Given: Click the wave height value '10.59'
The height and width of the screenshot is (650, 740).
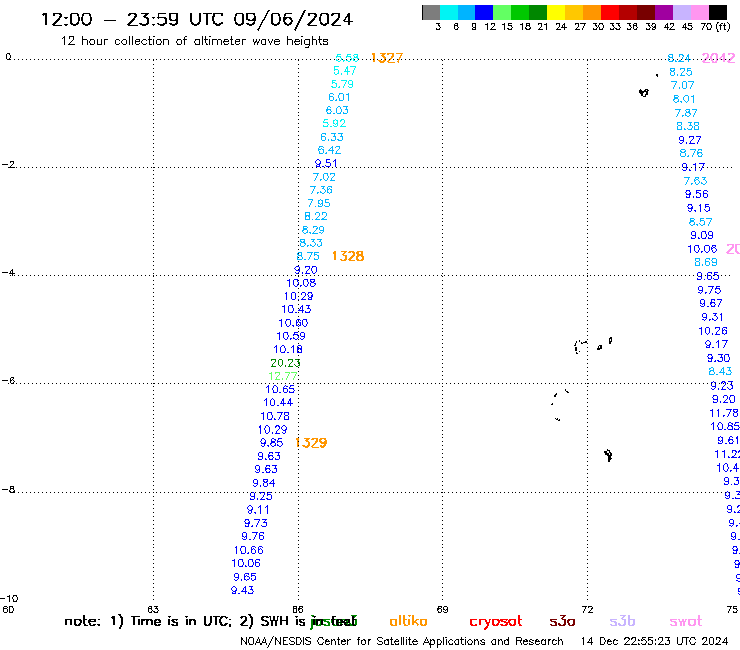Looking at the screenshot, I should [x=291, y=336].
